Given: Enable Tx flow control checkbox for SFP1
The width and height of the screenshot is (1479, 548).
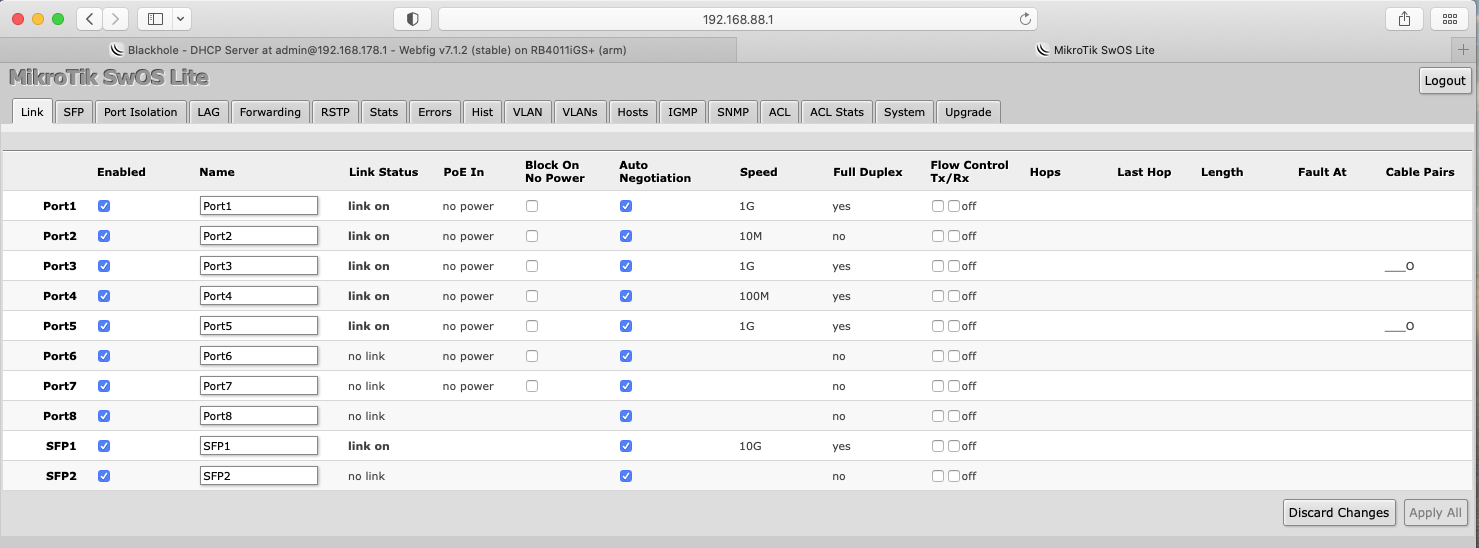Looking at the screenshot, I should (x=938, y=446).
